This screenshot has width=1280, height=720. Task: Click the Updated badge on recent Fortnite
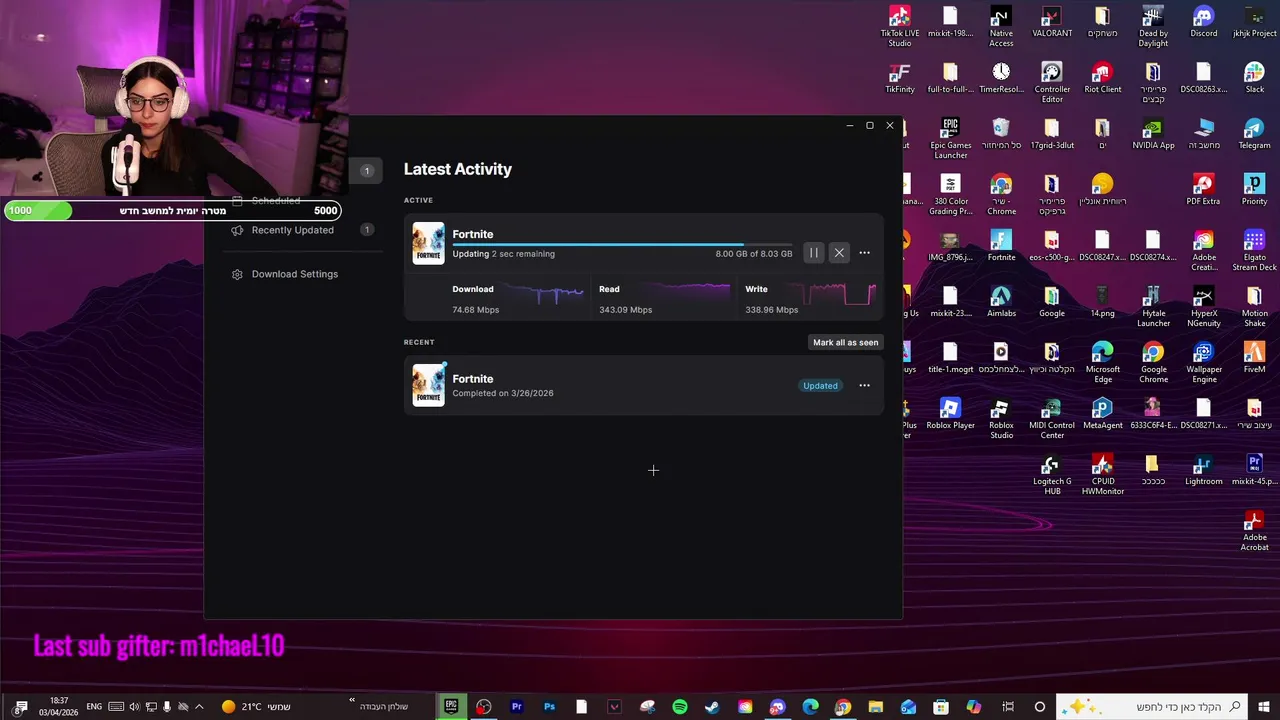click(x=820, y=386)
